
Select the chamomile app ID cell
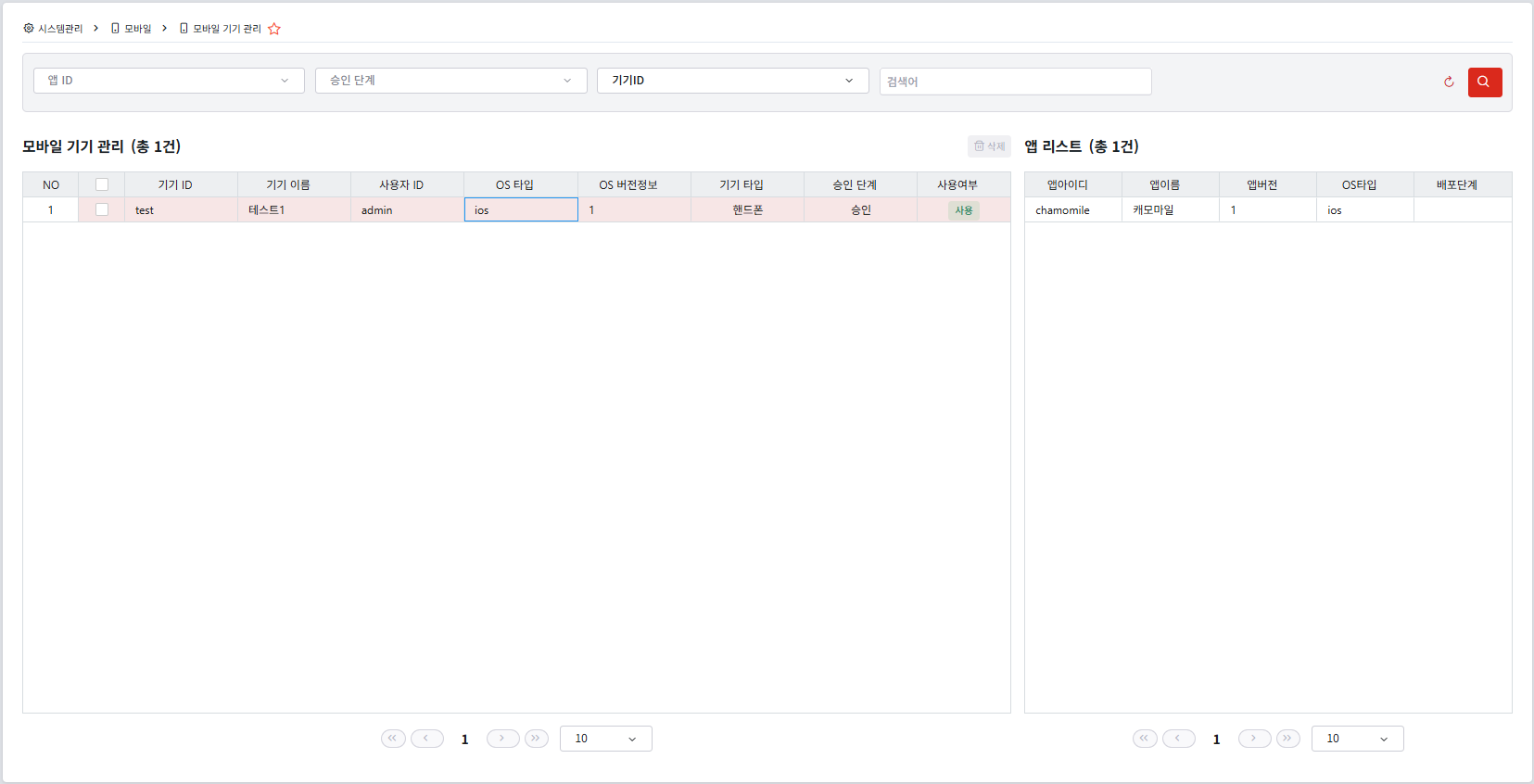[1073, 209]
